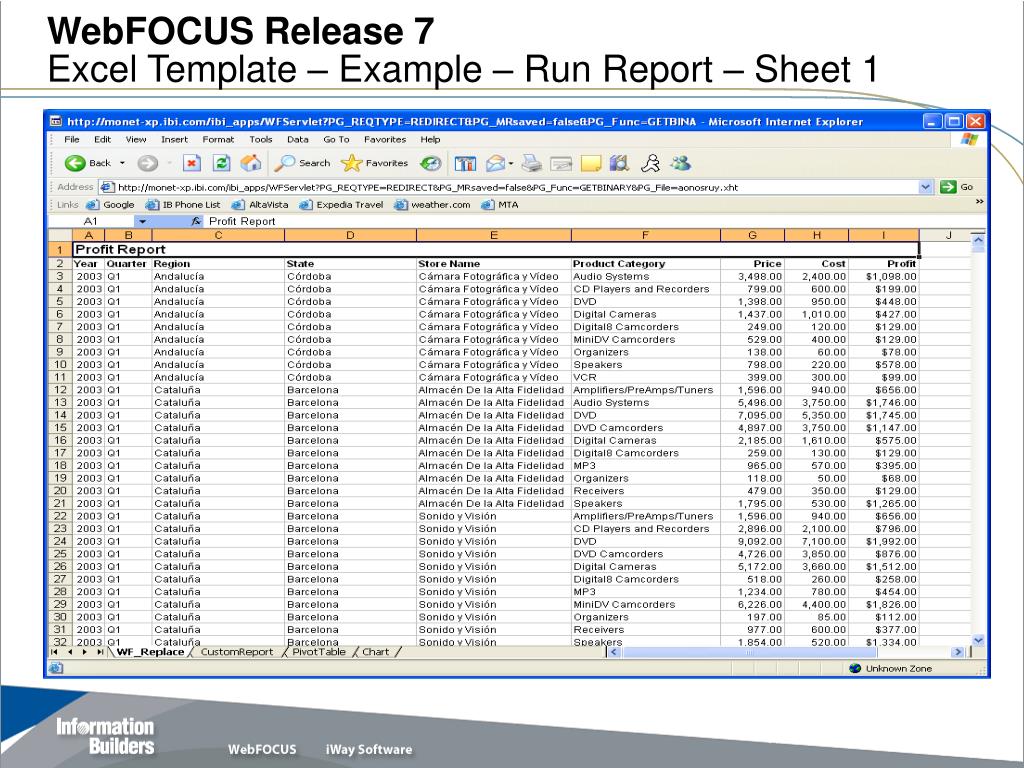Viewport: 1024px width, 768px height.
Task: Switch to the Chart sheet tab
Action: point(376,652)
